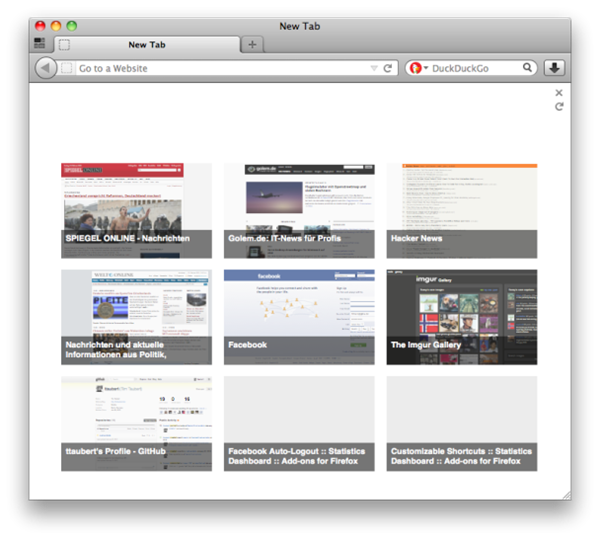This screenshot has height=540, width=600.
Task: Click the page identity icon in the address bar
Action: tap(66, 68)
